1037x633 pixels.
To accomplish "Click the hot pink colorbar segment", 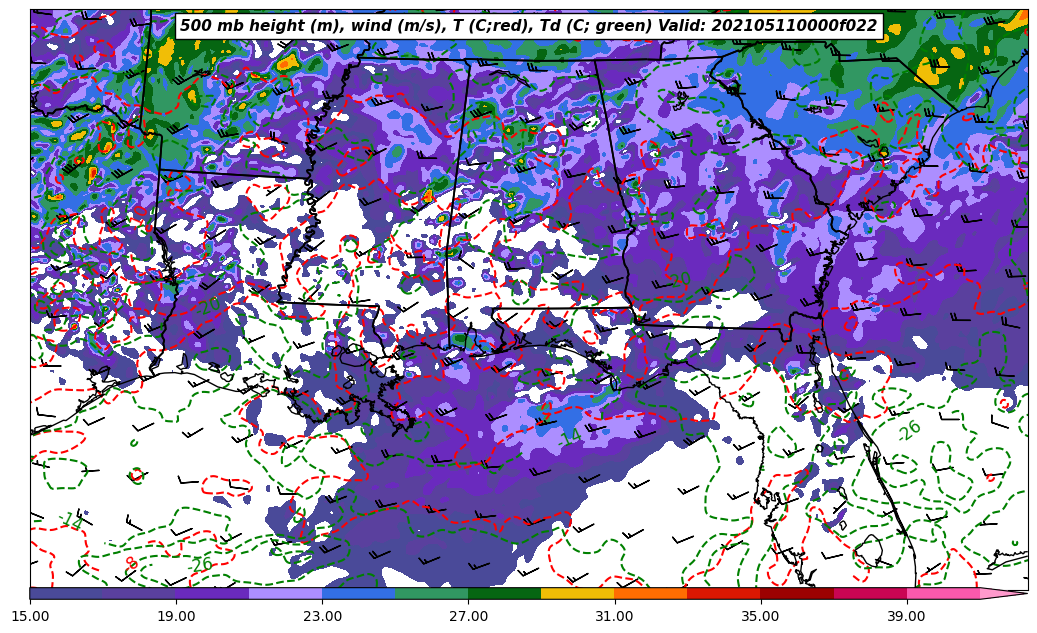I will pyautogui.click(x=942, y=593).
